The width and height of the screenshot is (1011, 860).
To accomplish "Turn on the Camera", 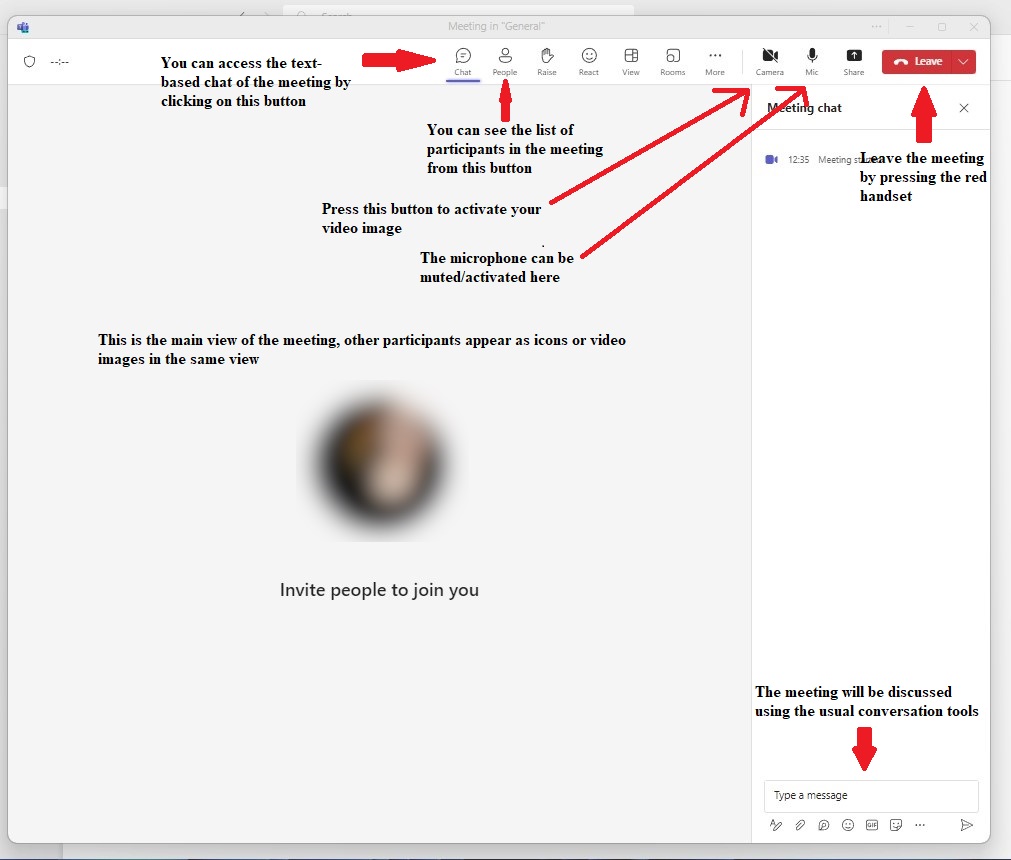I will coord(769,60).
